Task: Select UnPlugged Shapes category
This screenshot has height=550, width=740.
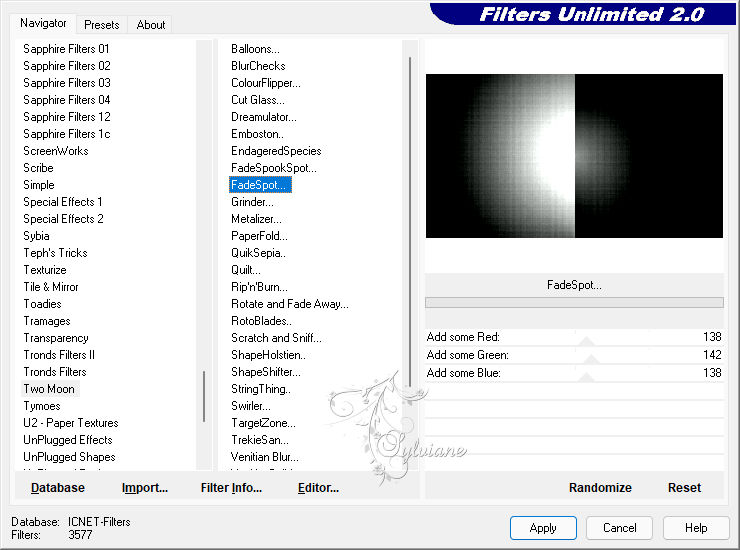Action: [x=69, y=457]
